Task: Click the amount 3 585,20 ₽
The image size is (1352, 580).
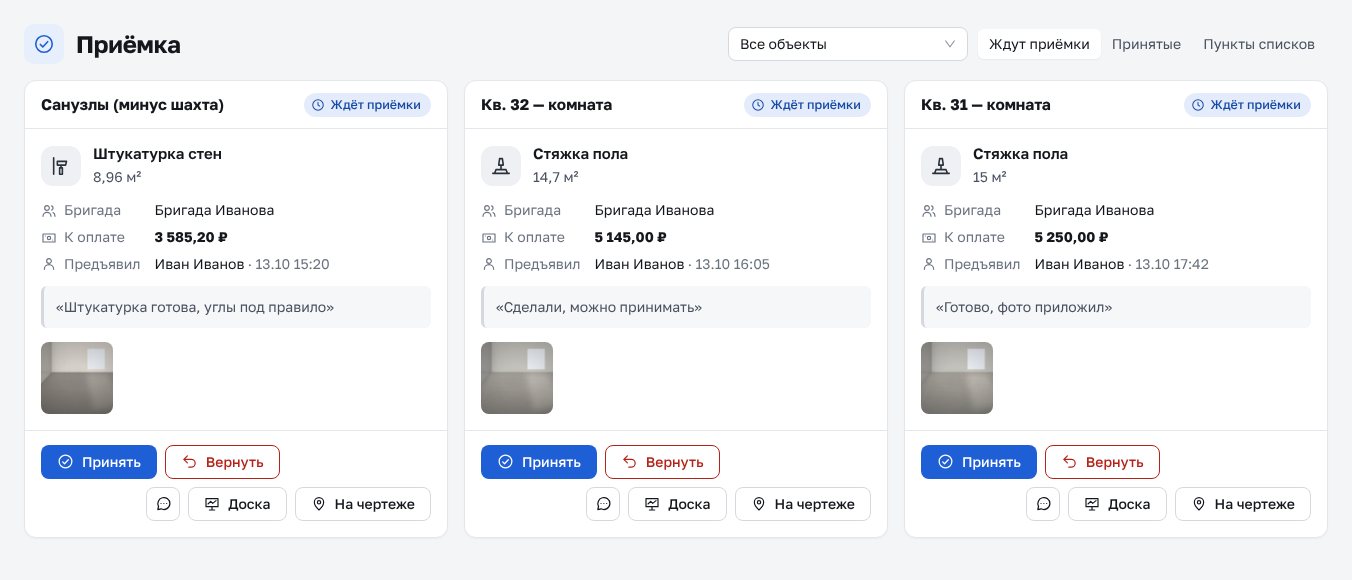Action: (x=192, y=238)
